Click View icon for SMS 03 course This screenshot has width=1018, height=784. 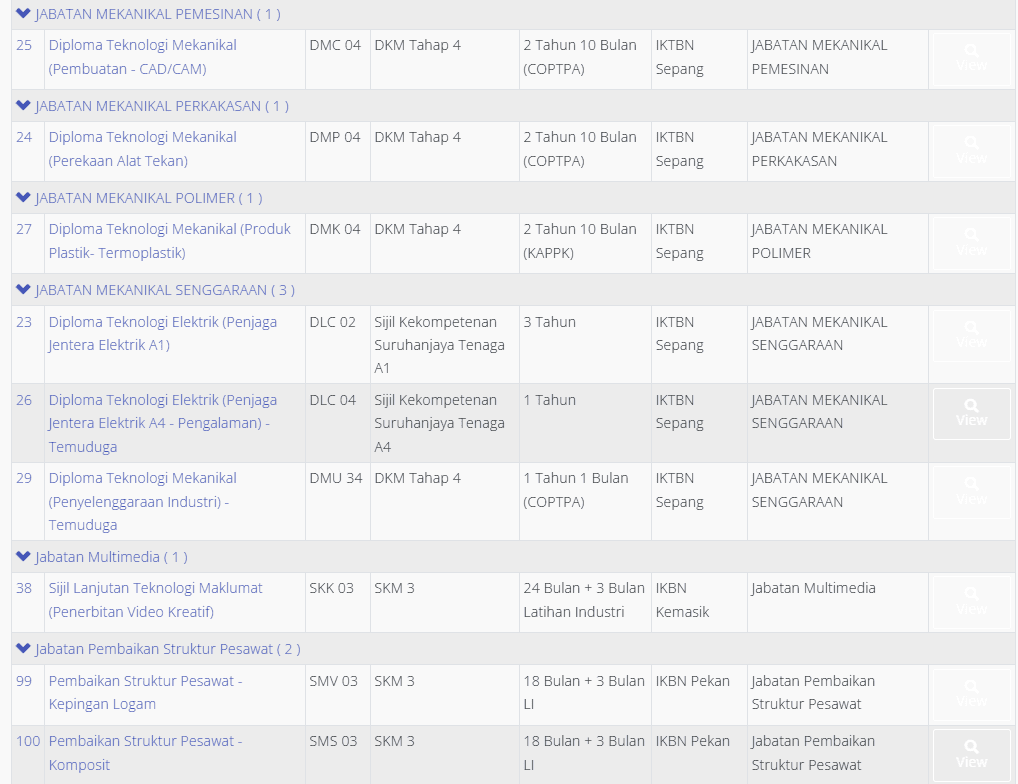971,754
